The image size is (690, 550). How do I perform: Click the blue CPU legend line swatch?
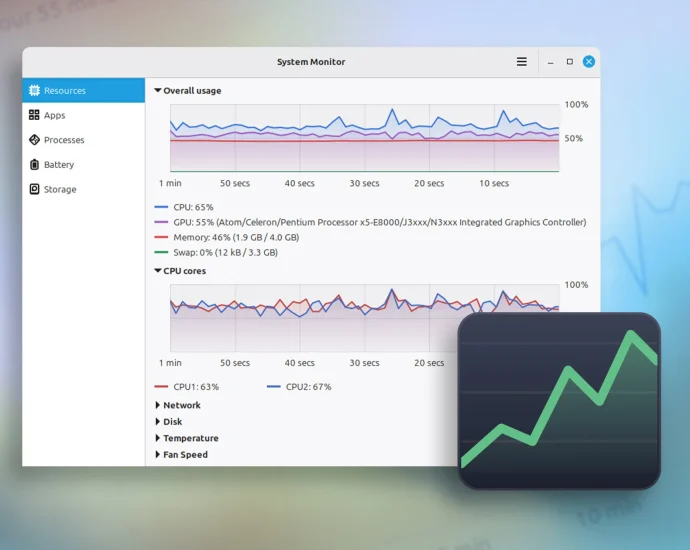pos(161,207)
